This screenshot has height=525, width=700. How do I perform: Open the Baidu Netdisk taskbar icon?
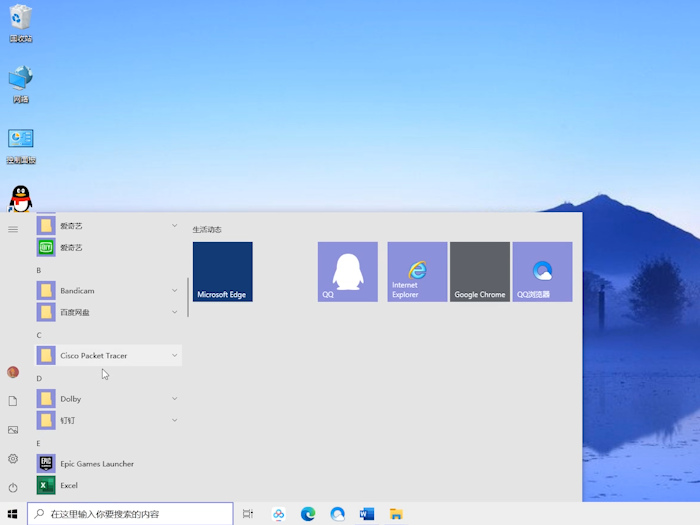pos(279,514)
